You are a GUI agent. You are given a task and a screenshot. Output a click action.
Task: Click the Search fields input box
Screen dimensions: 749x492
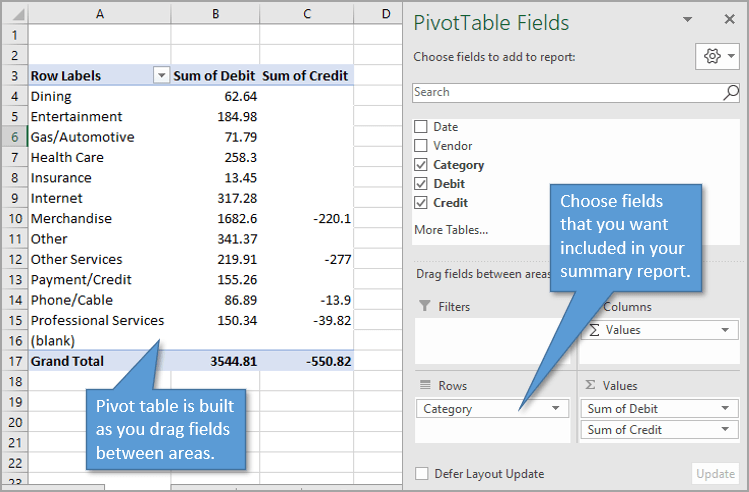pyautogui.click(x=565, y=92)
